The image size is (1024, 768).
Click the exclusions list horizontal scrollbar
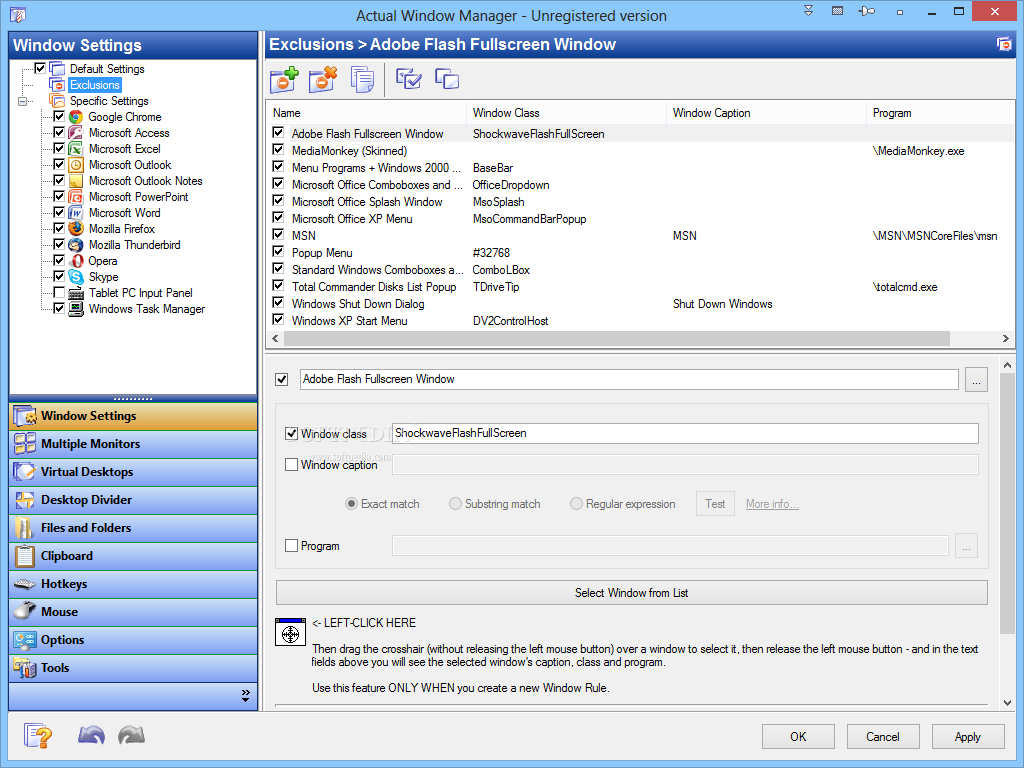616,338
